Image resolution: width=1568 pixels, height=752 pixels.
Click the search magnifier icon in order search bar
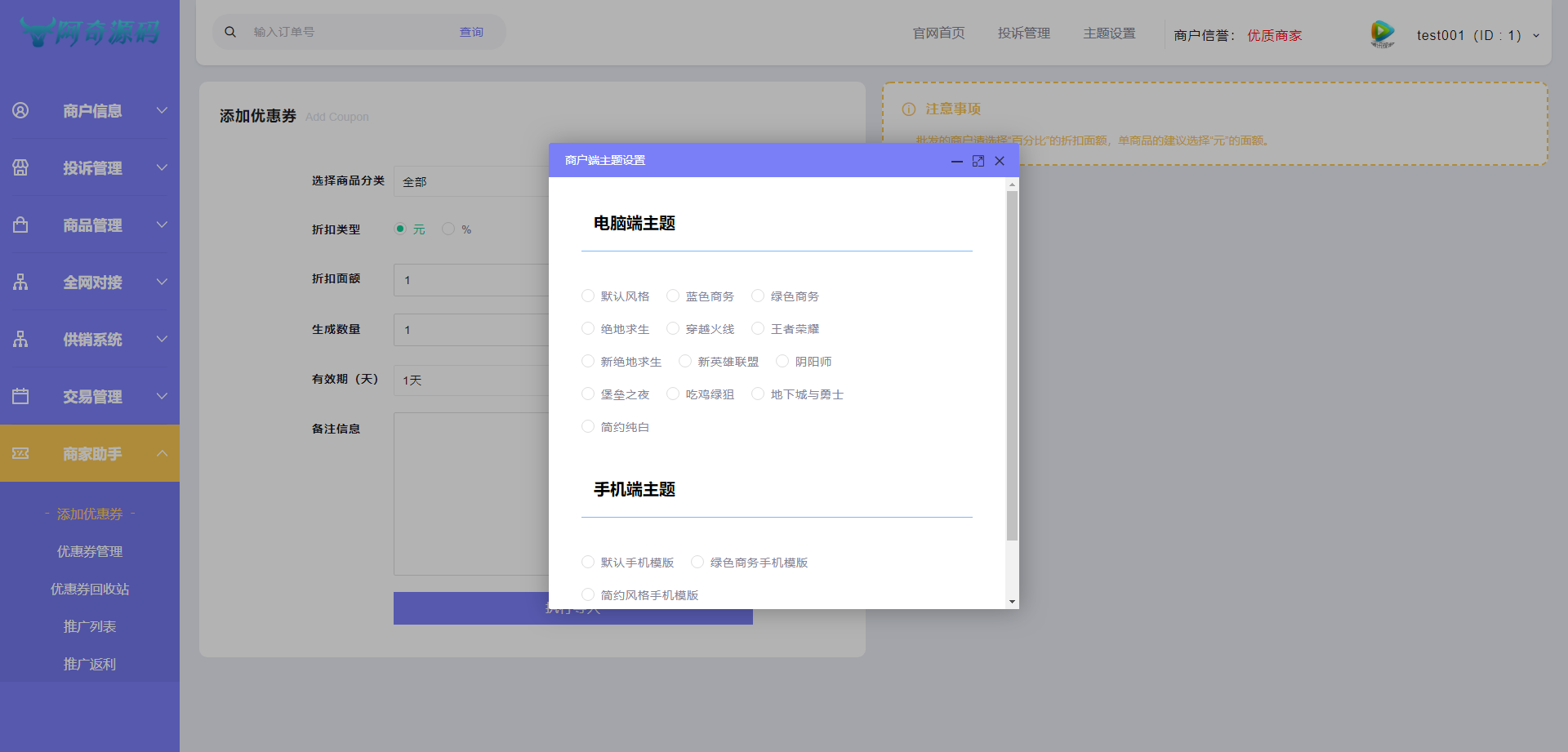coord(229,31)
